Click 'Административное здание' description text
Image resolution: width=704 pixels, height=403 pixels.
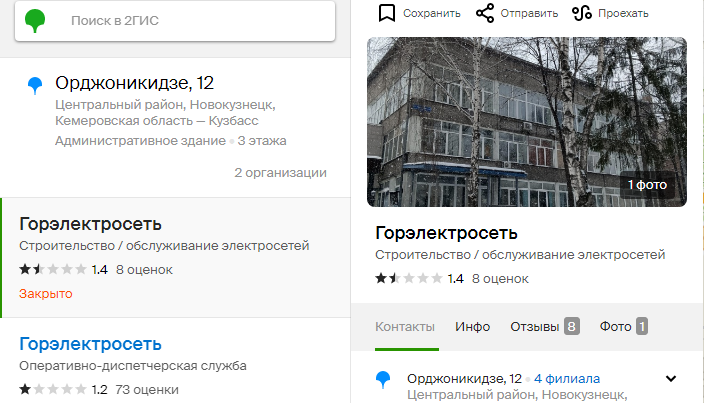[141, 141]
